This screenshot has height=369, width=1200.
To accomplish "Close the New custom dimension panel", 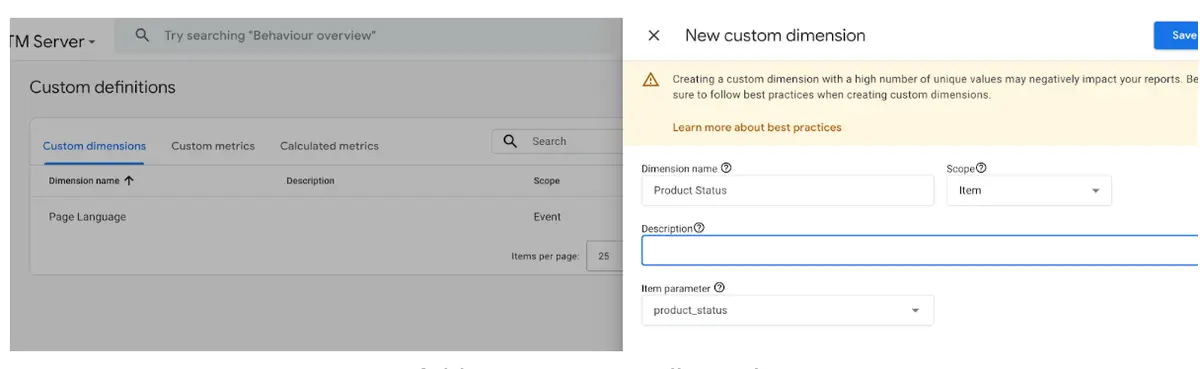I will click(654, 36).
